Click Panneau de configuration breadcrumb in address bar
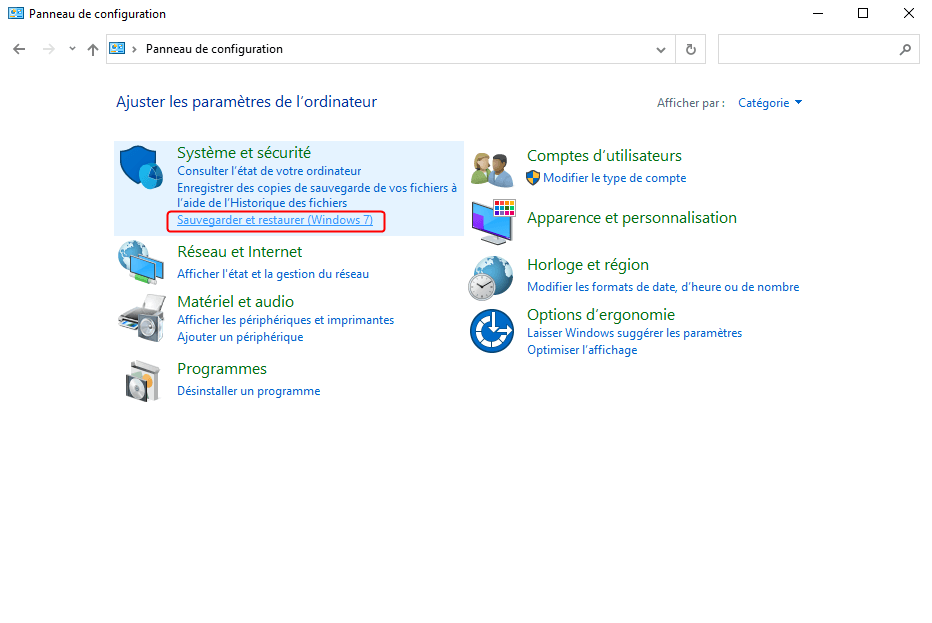Viewport: 932px width, 623px height. pyautogui.click(x=214, y=49)
